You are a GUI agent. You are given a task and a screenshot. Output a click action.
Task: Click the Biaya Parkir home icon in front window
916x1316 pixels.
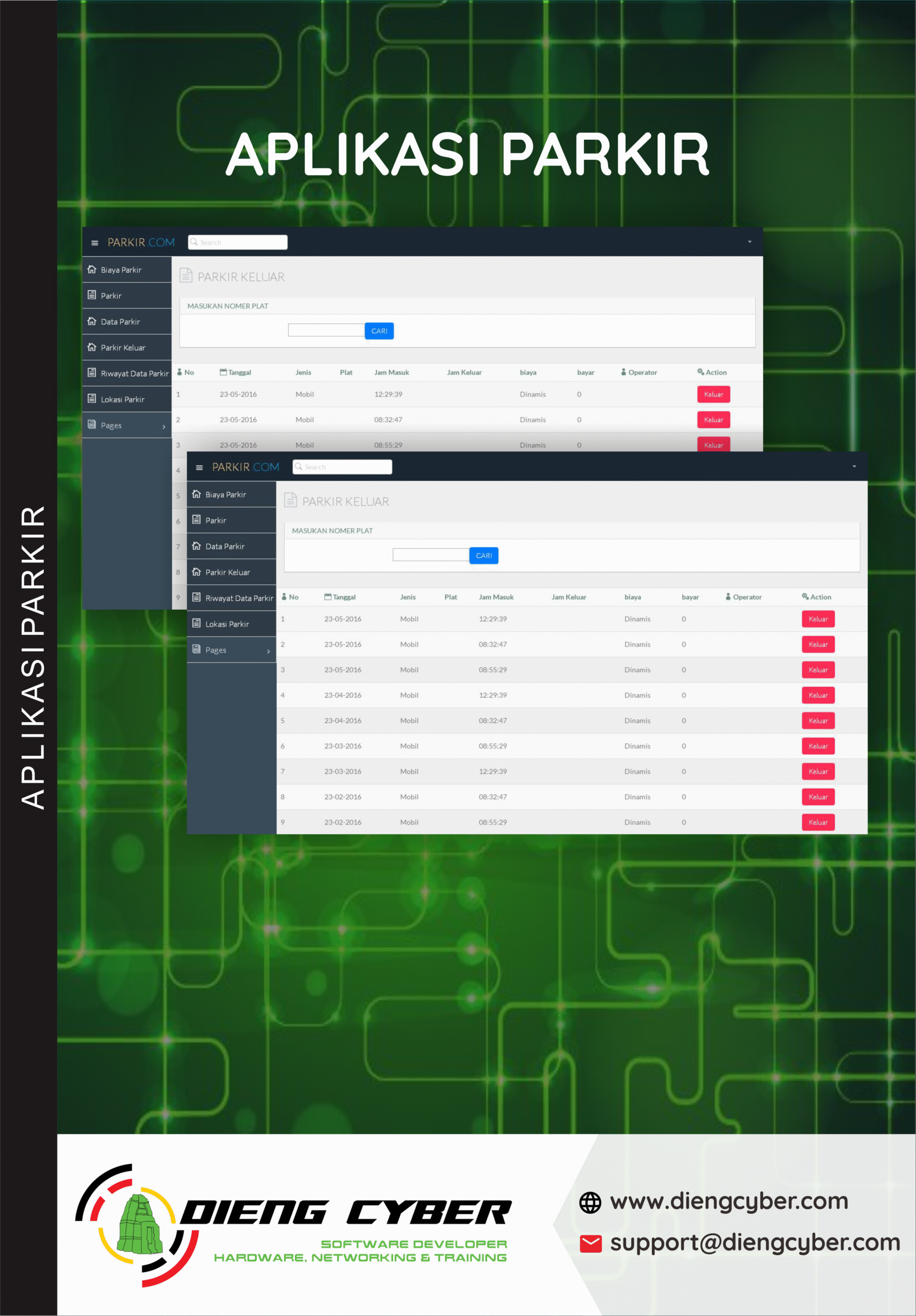(x=196, y=494)
